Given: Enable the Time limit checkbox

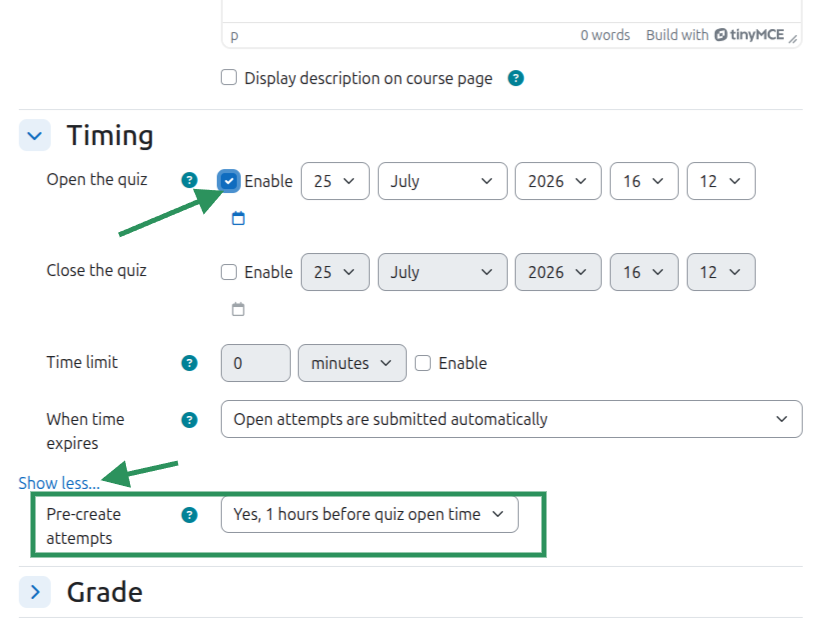Looking at the screenshot, I should coord(423,363).
